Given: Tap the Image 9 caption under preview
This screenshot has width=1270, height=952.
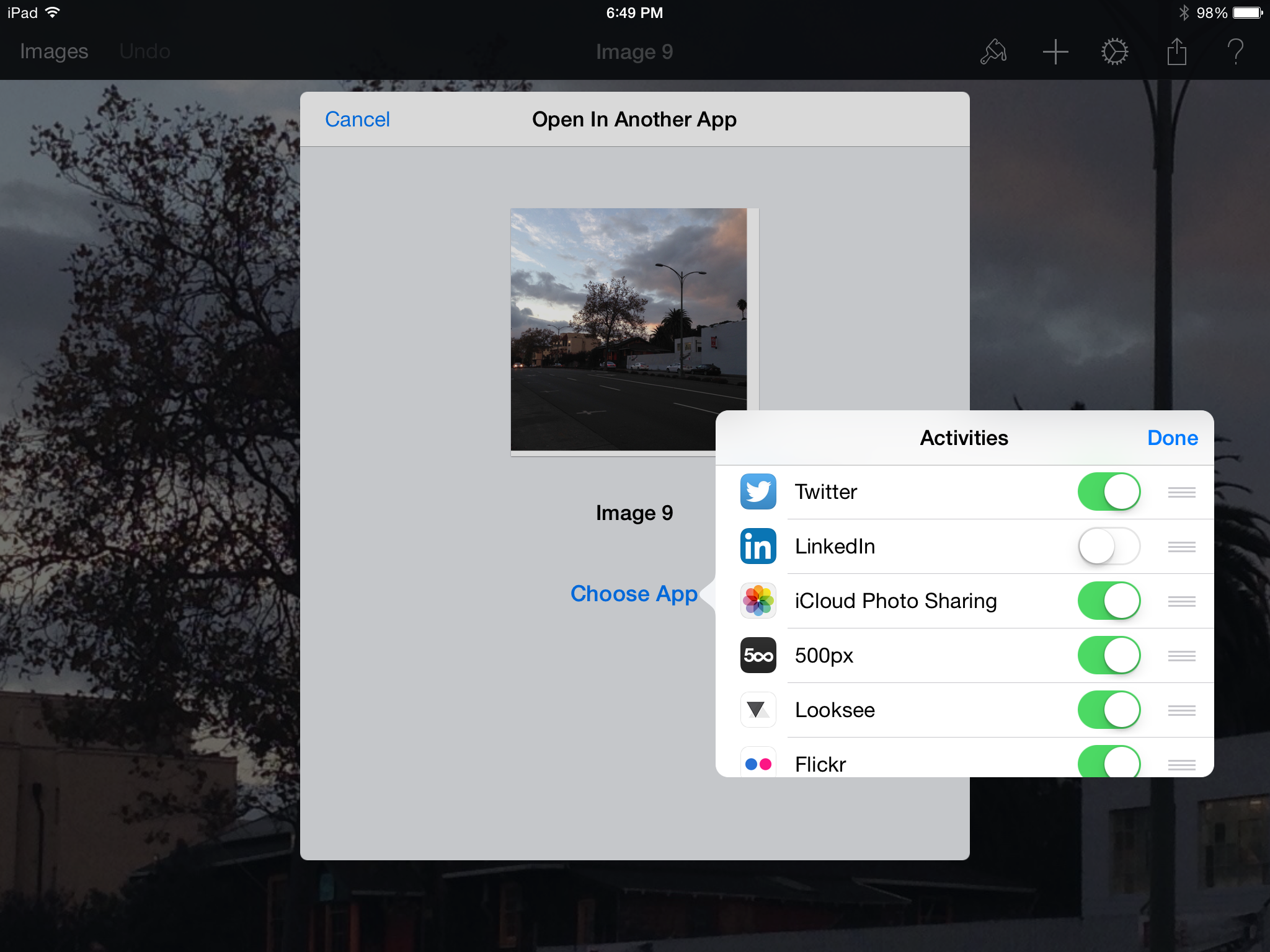Looking at the screenshot, I should pyautogui.click(x=634, y=513).
